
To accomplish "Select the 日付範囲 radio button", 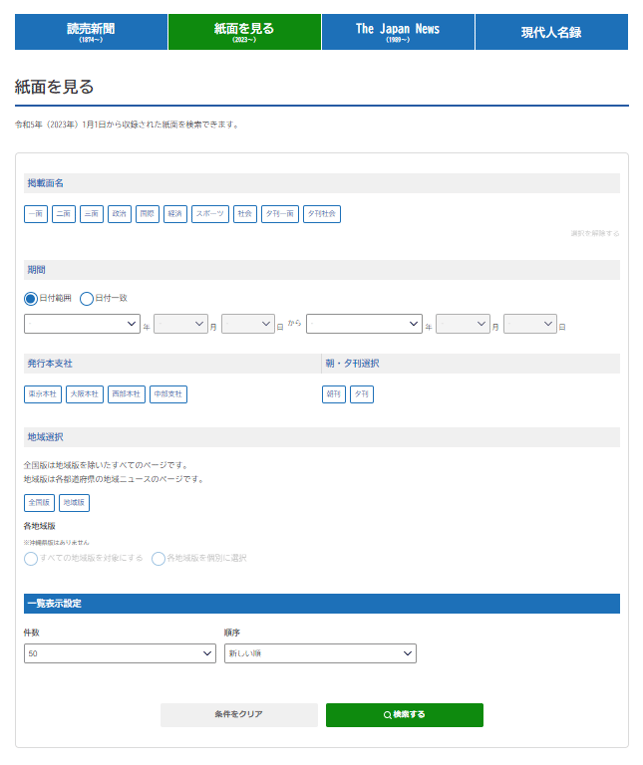I will click(x=31, y=298).
